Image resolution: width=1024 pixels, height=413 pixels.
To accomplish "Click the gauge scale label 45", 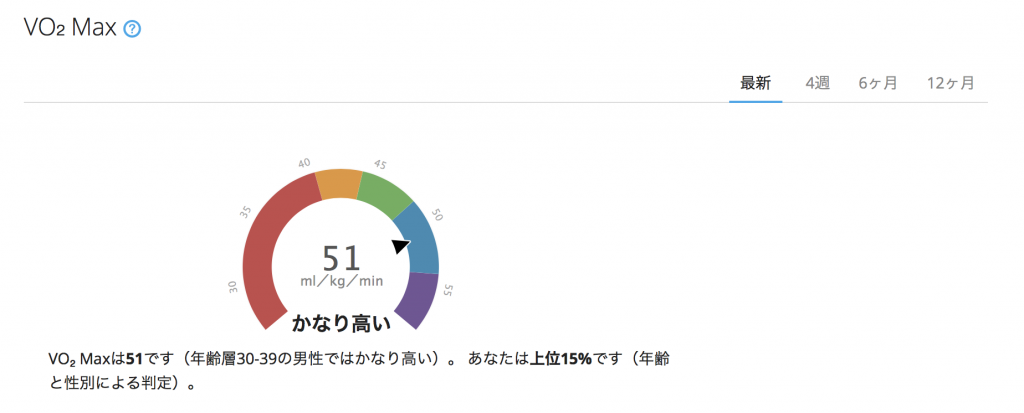I will 380,163.
